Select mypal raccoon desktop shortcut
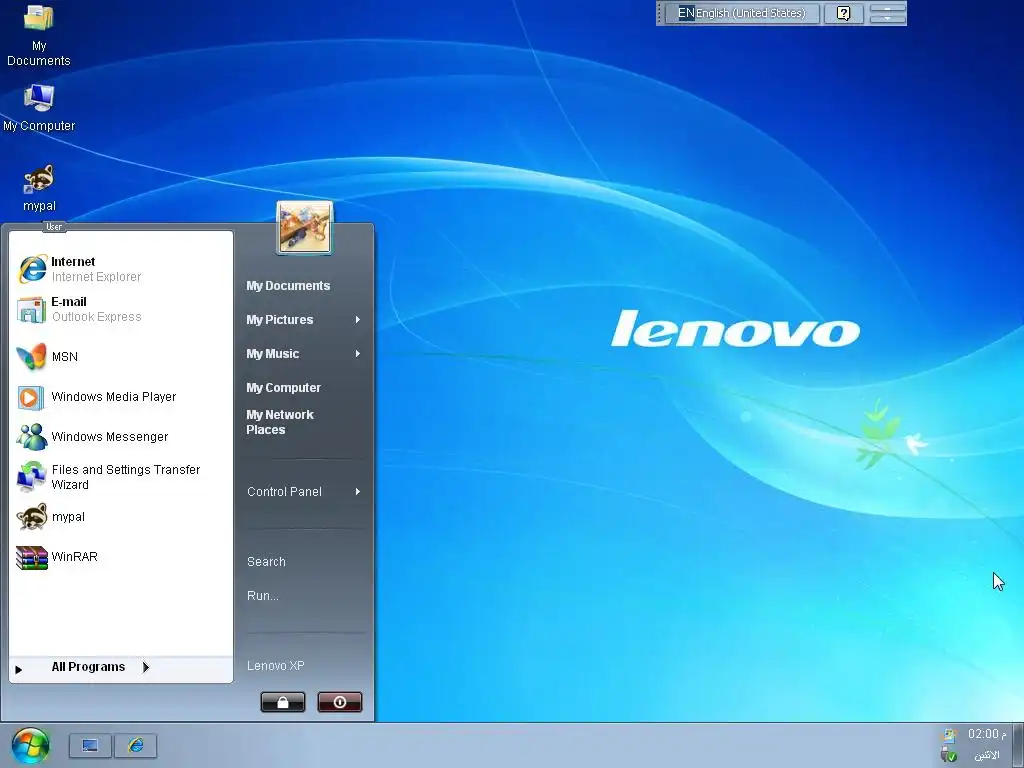 39,188
